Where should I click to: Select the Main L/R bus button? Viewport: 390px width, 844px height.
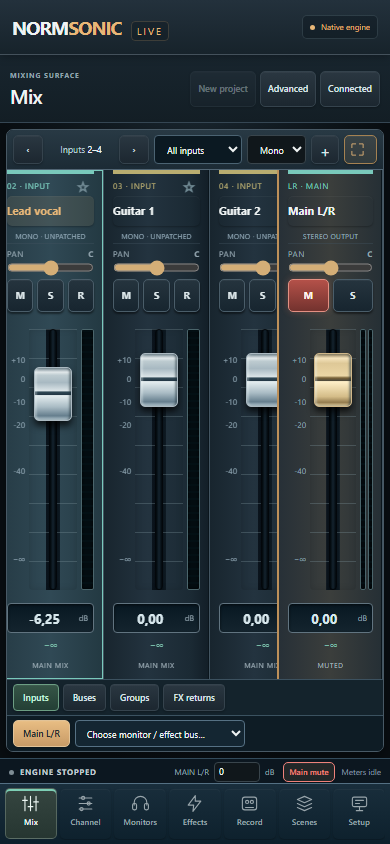pyautogui.click(x=41, y=734)
